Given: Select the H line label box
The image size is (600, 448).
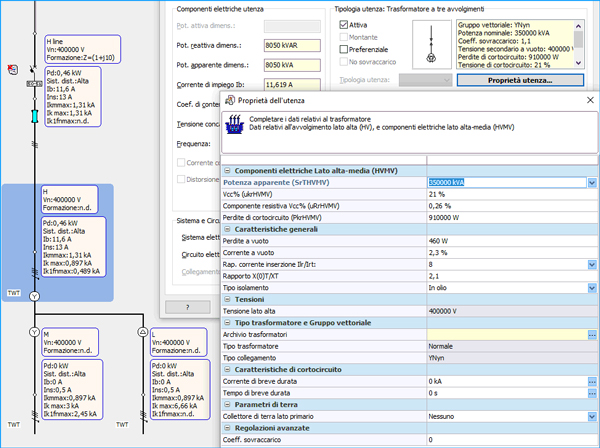Looking at the screenshot, I should tap(83, 49).
